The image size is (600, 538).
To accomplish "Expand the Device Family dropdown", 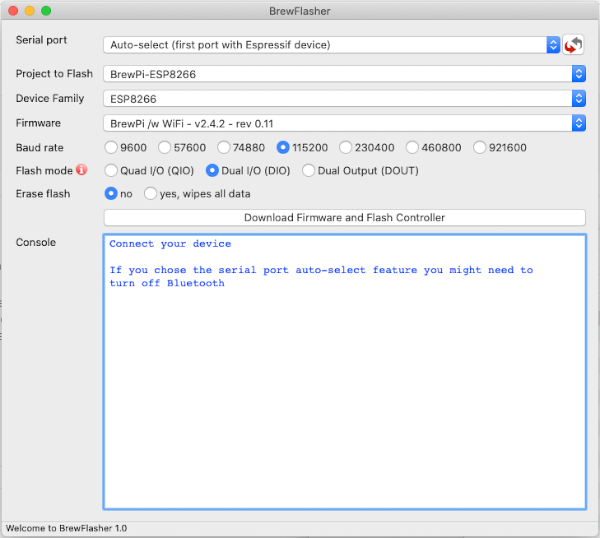I will point(344,99).
